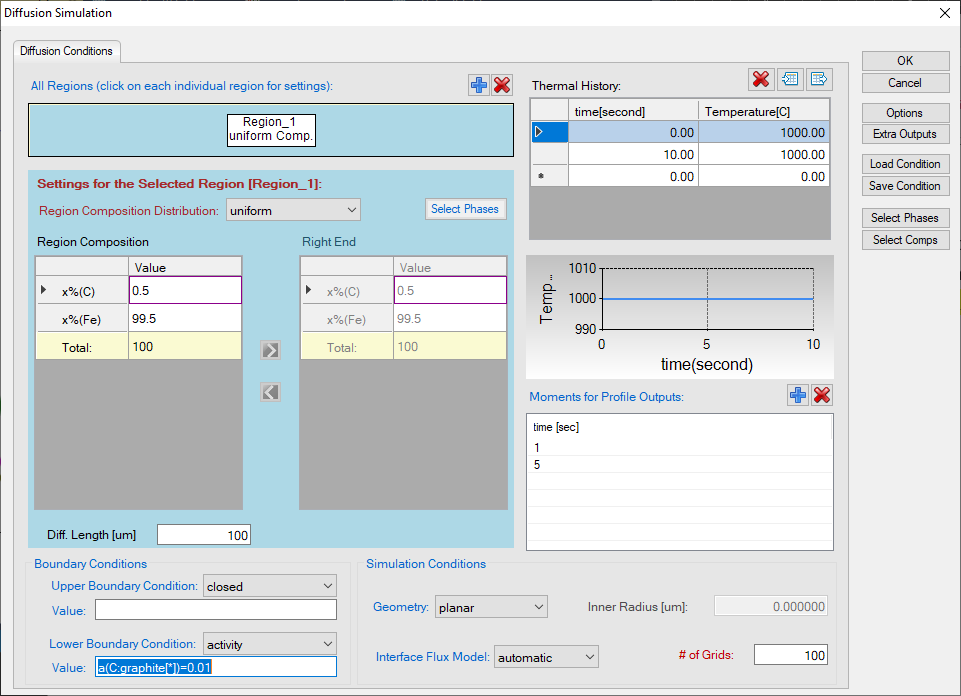This screenshot has height=696, width=961.
Task: Select Region_1 box in All Regions
Action: tap(271, 129)
